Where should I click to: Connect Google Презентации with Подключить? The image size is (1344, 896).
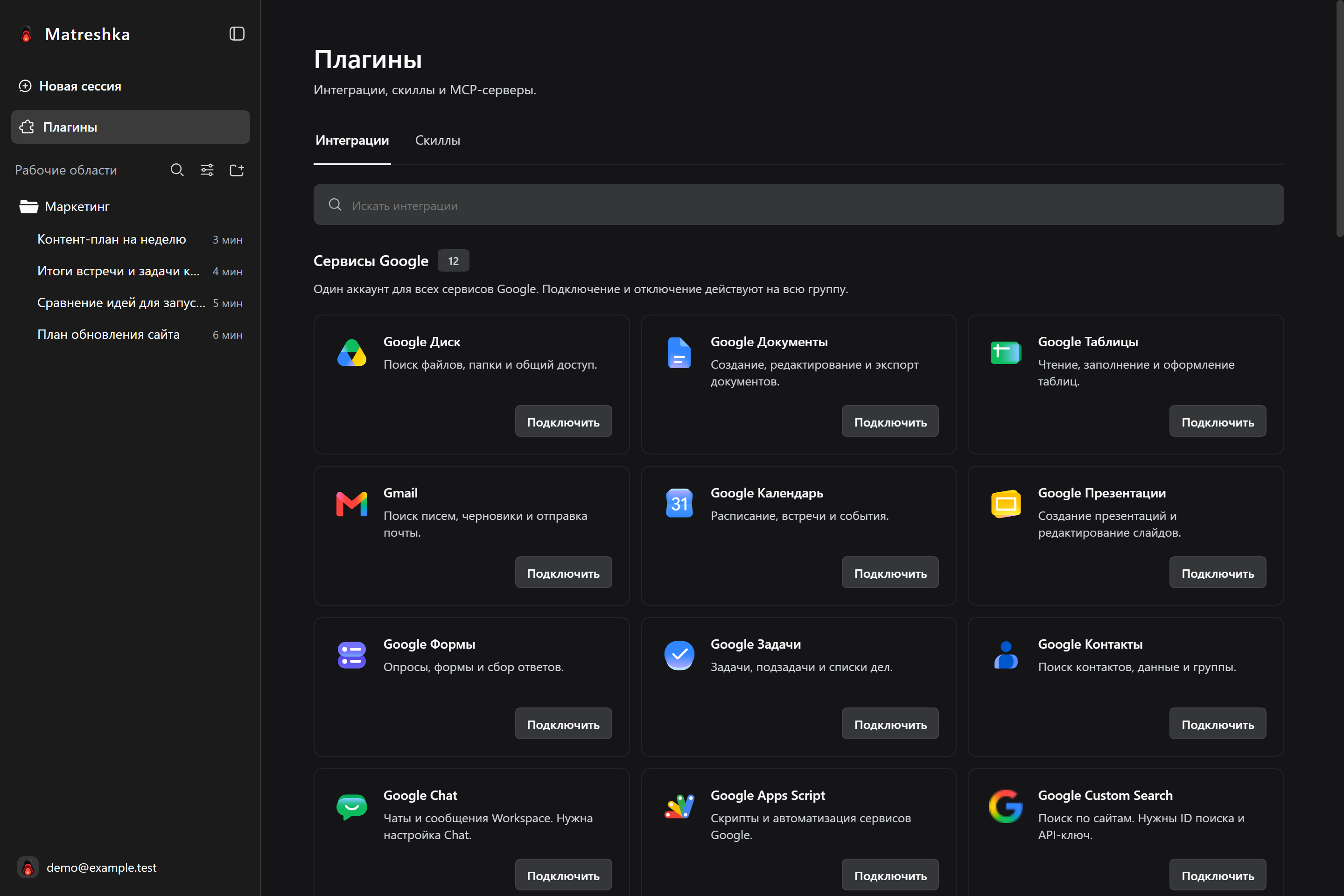tap(1218, 572)
